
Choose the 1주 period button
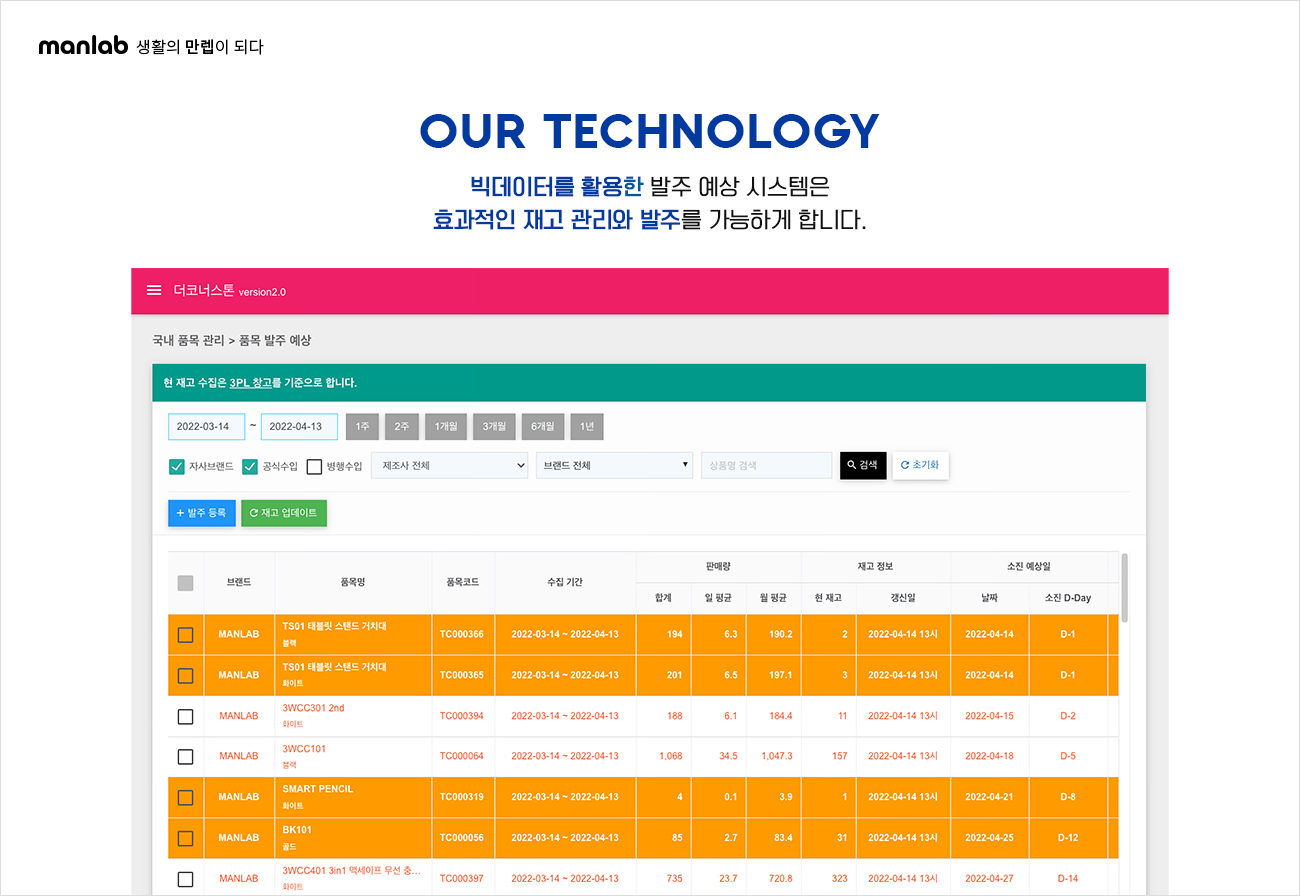362,427
